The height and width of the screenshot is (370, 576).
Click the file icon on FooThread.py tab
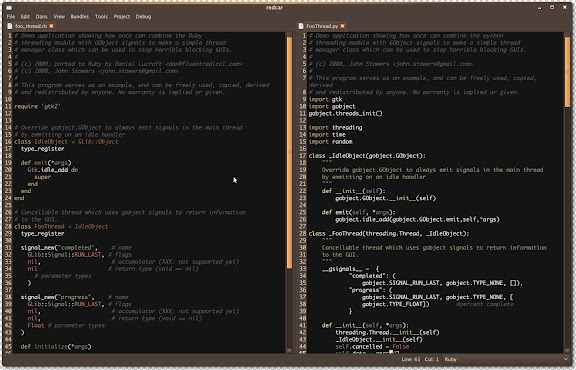tap(301, 26)
